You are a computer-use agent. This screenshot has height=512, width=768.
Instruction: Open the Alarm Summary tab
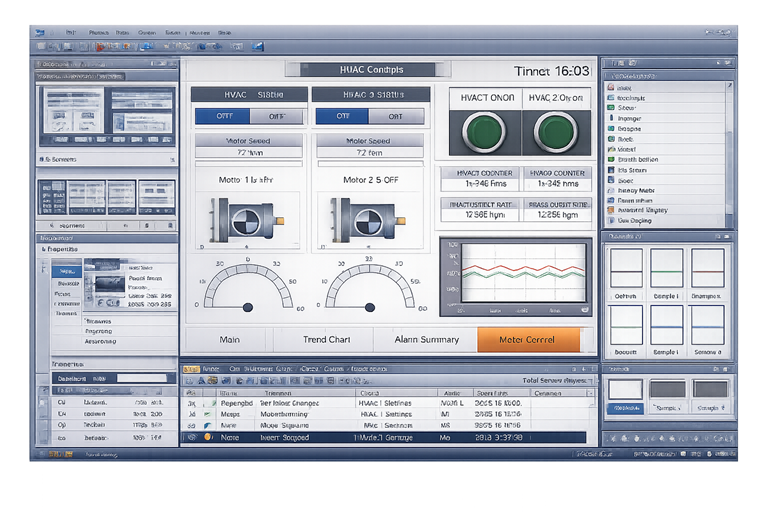426,340
